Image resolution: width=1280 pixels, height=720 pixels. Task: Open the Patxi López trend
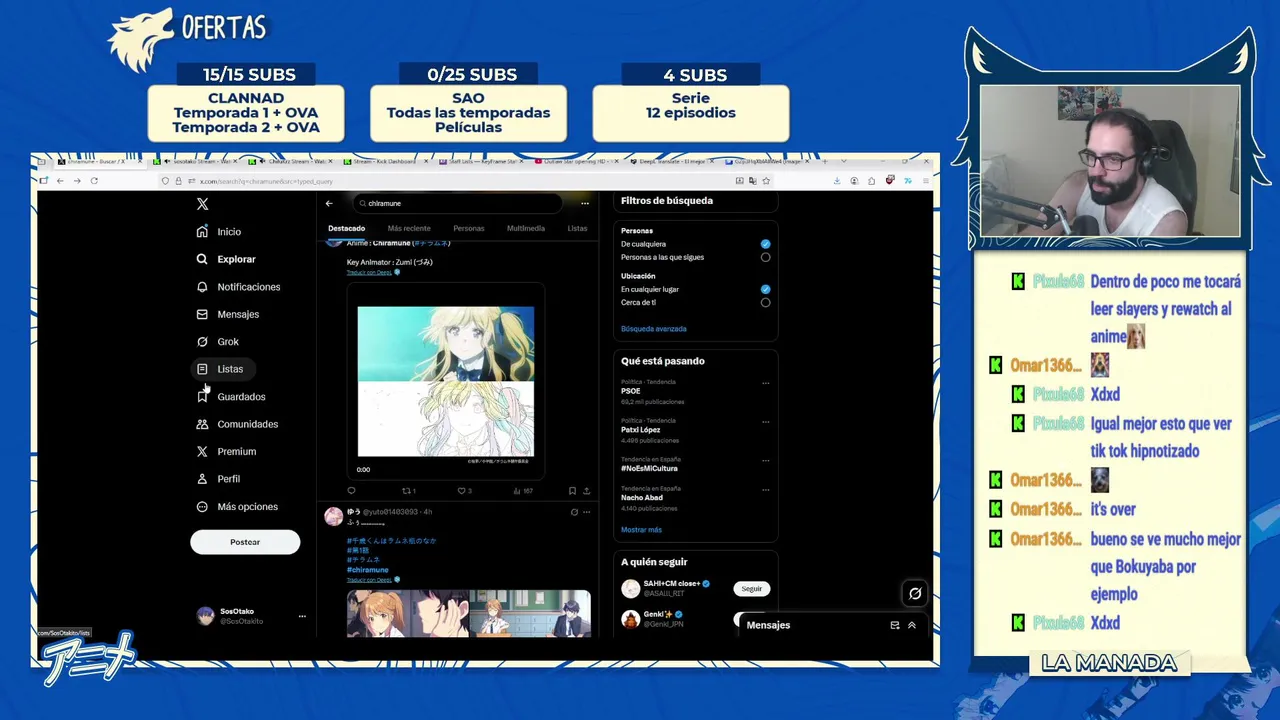tap(640, 430)
